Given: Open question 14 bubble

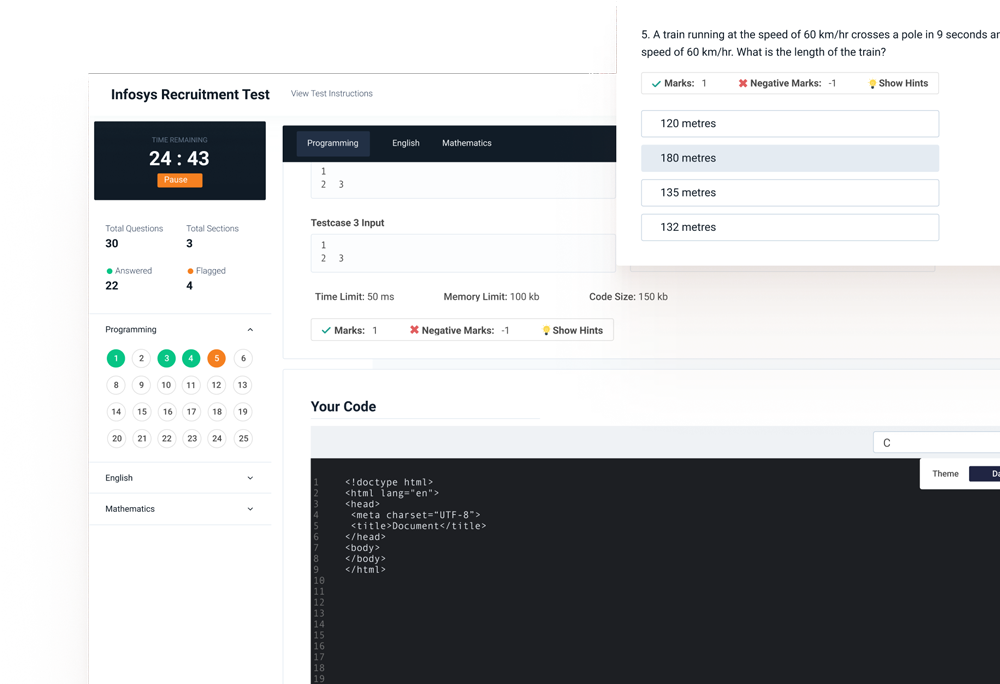Looking at the screenshot, I should pyautogui.click(x=116, y=412).
